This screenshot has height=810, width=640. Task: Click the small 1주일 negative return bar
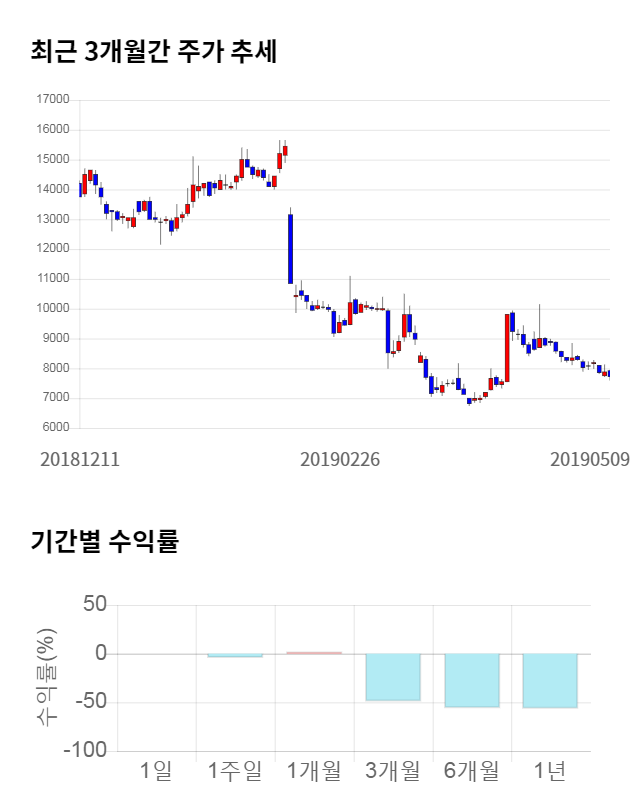[x=235, y=656]
